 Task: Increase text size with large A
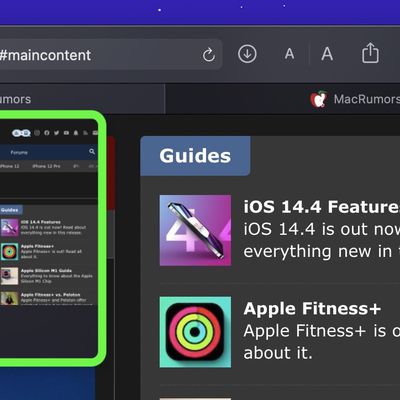(x=327, y=54)
